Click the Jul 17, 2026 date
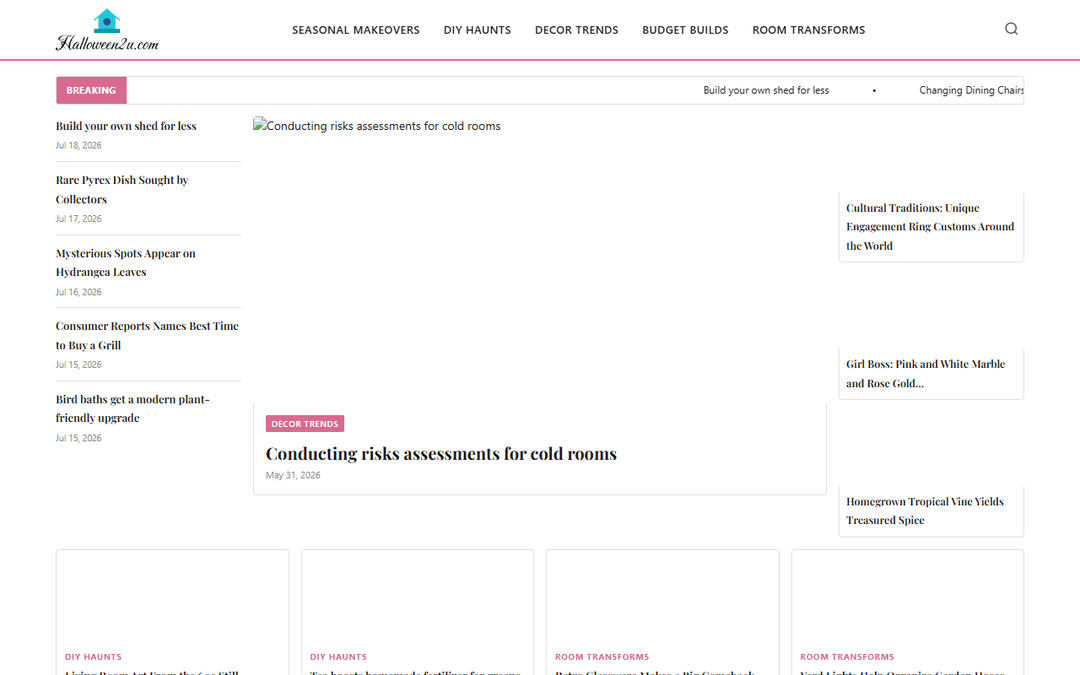The width and height of the screenshot is (1080, 675). (x=79, y=218)
